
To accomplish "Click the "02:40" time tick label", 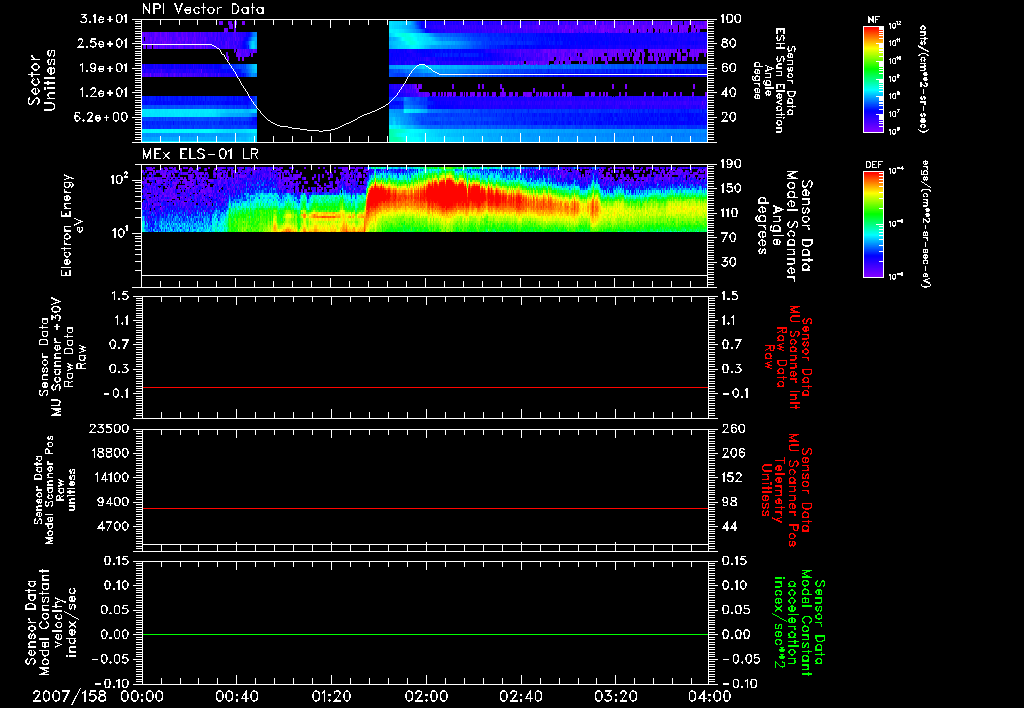I will [520, 696].
